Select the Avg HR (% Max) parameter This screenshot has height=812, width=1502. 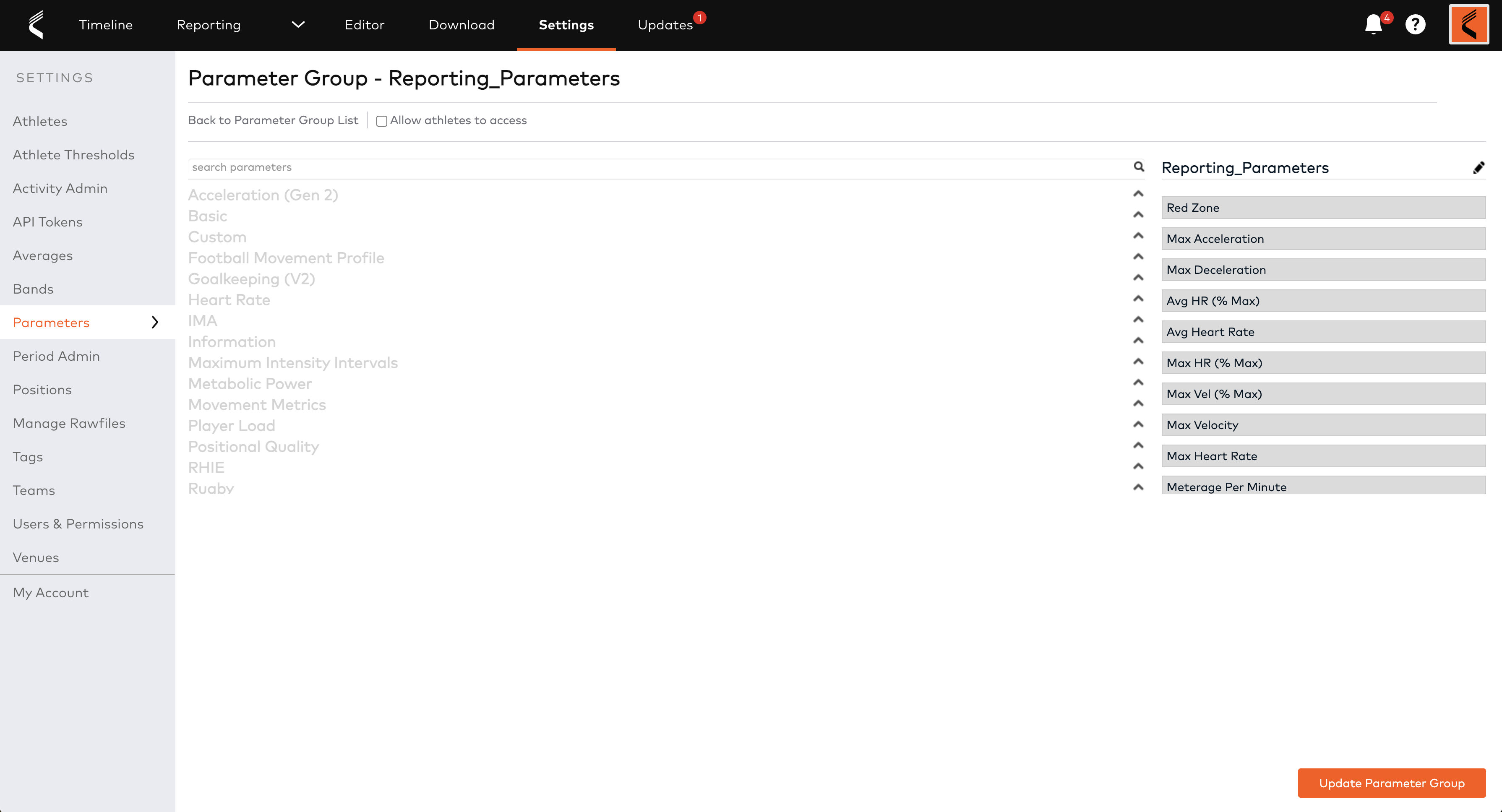tap(1323, 301)
